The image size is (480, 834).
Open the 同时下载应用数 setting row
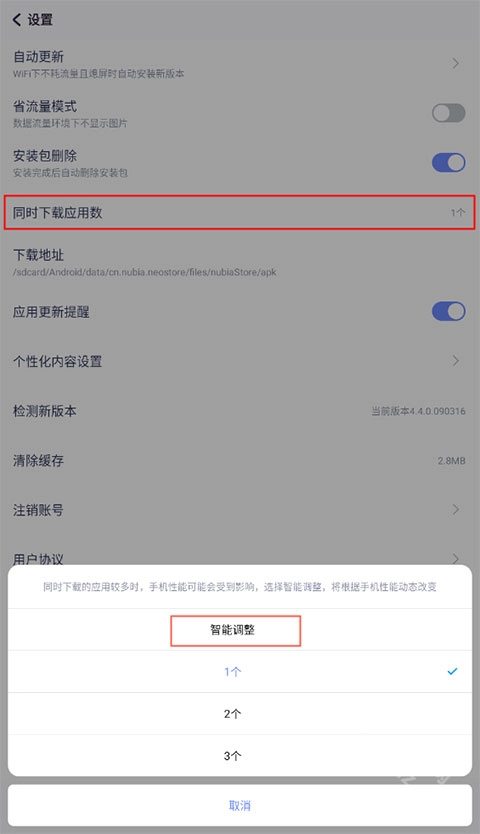point(239,212)
